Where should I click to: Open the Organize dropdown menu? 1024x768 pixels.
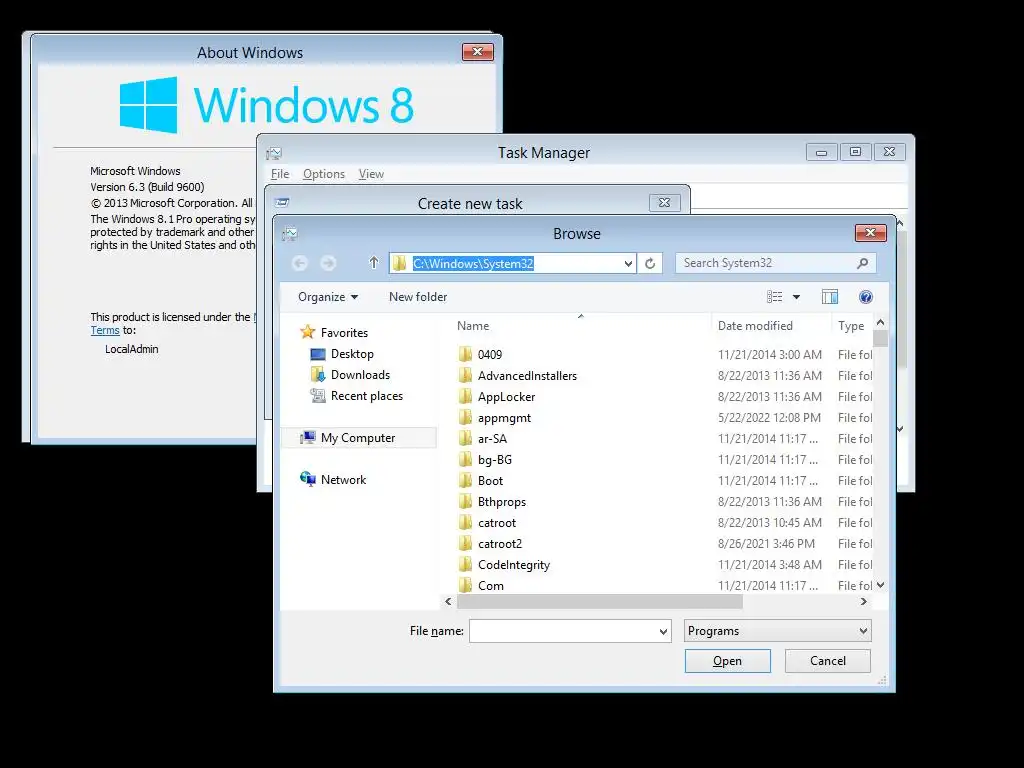[x=328, y=297]
